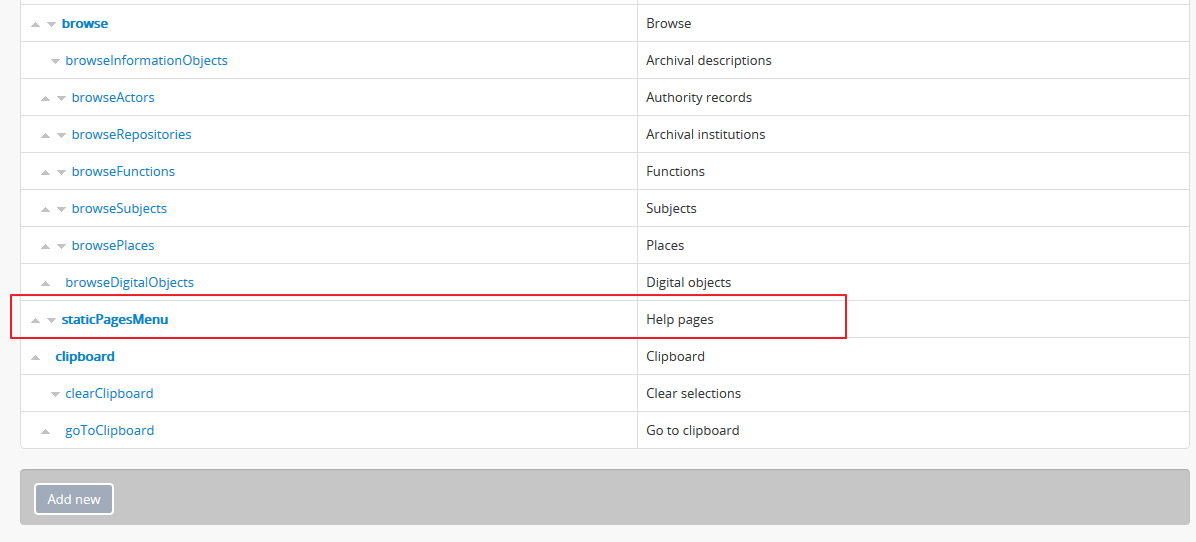Edit the browseDigitalObjects menu entry

(x=129, y=283)
